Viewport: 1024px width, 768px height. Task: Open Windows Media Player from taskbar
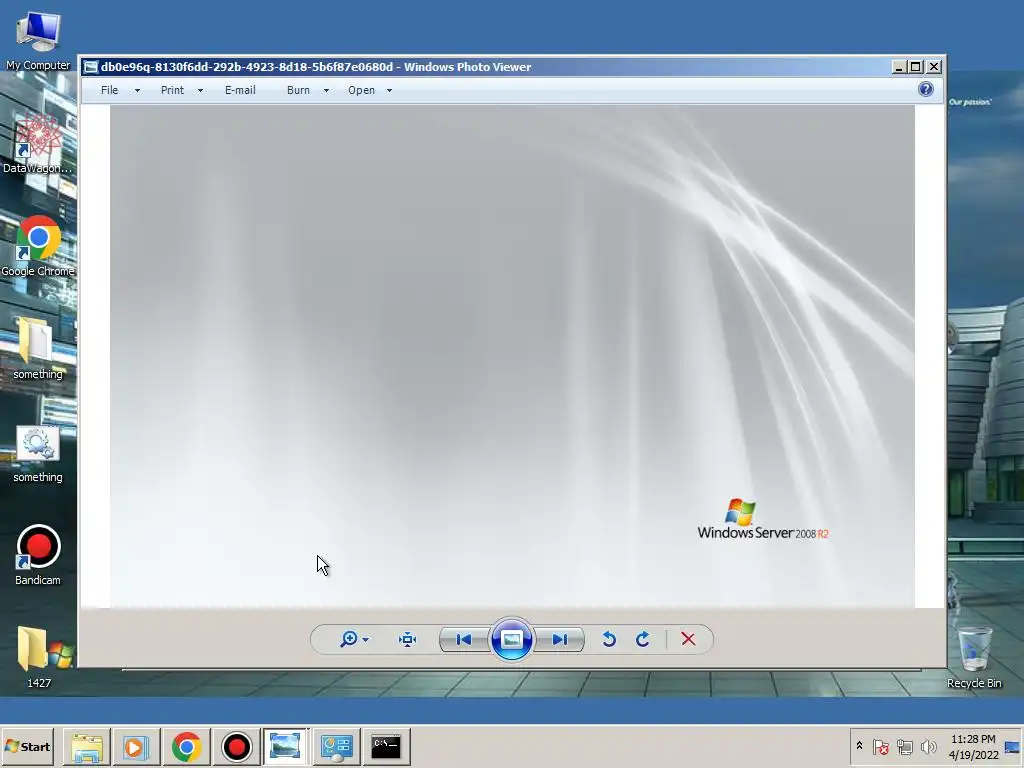136,746
